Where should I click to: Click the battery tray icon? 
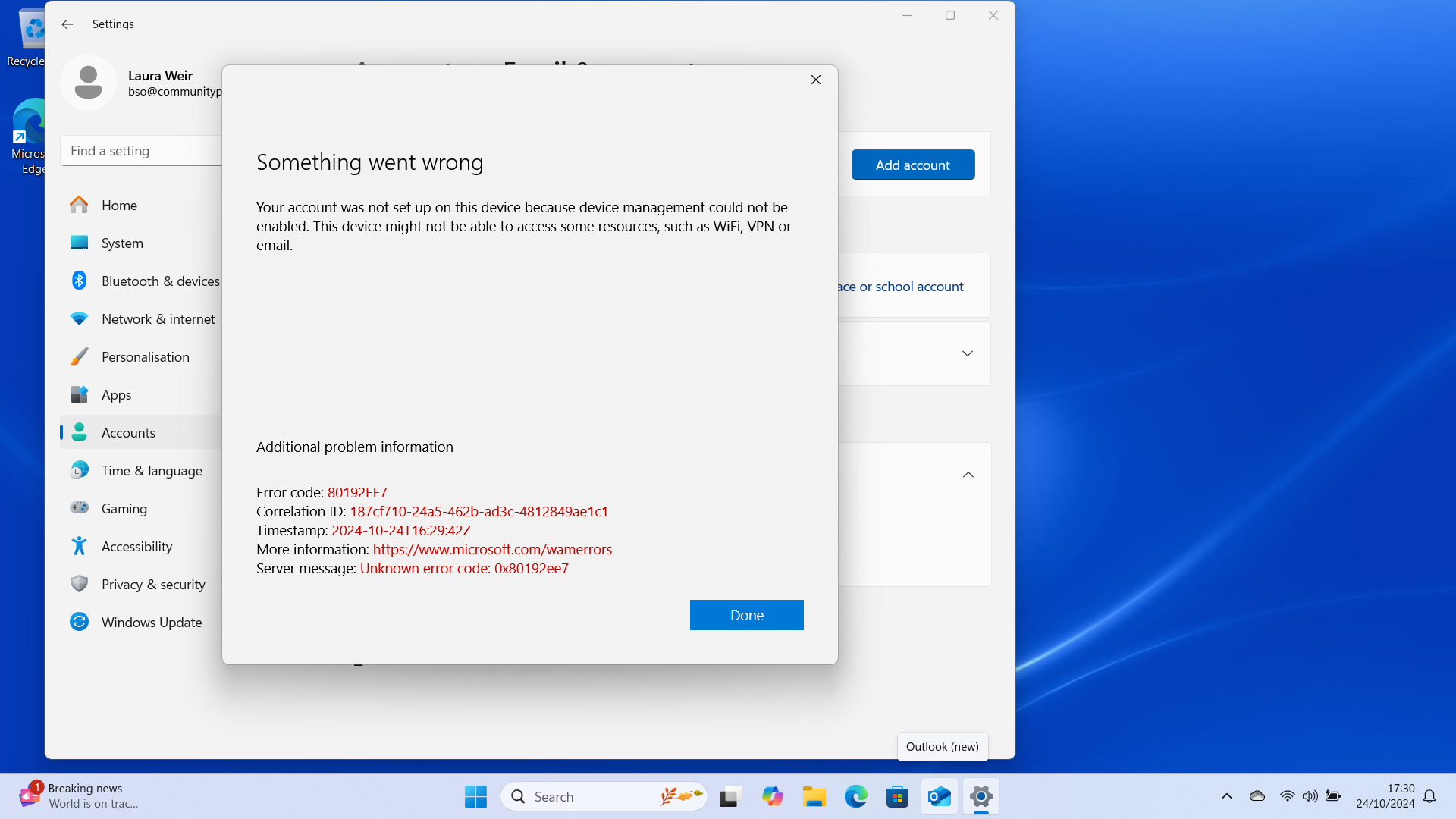point(1332,796)
